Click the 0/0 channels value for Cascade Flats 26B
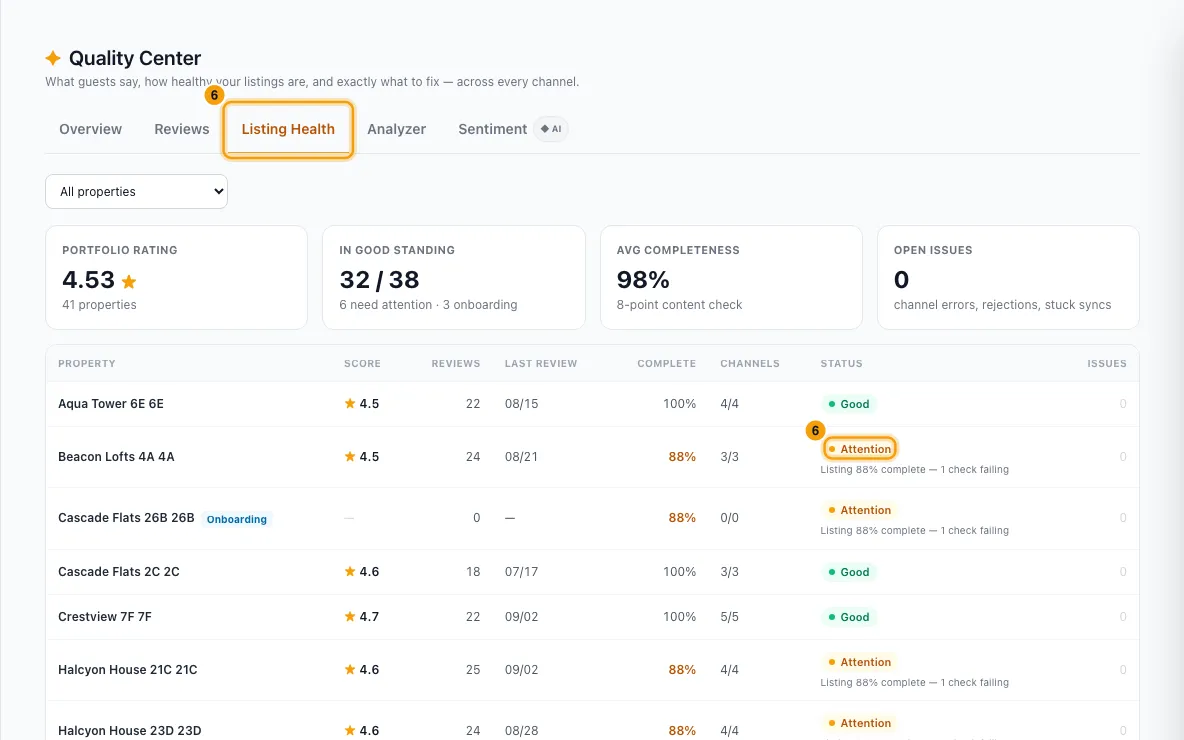The image size is (1184, 740). coord(729,518)
